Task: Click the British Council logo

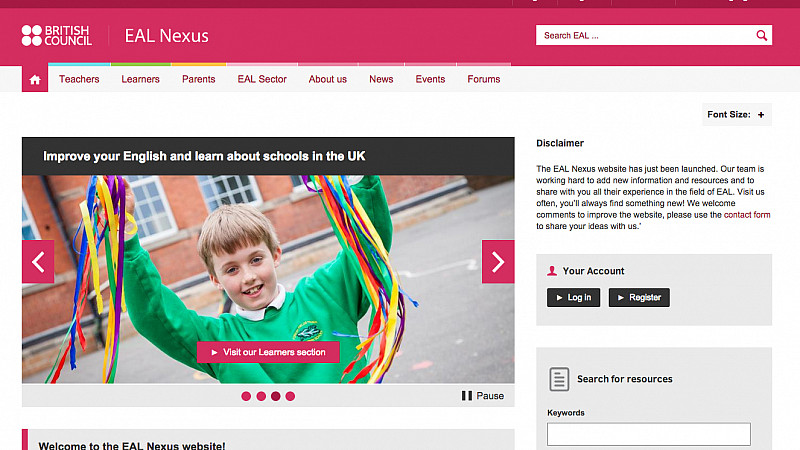Action: coord(57,35)
